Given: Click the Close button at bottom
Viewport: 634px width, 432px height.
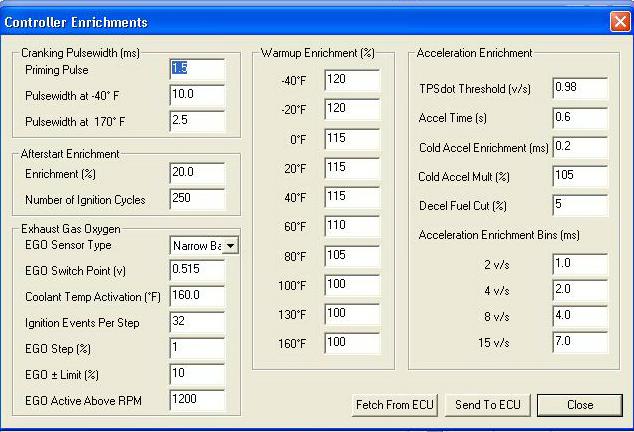Looking at the screenshot, I should (579, 405).
